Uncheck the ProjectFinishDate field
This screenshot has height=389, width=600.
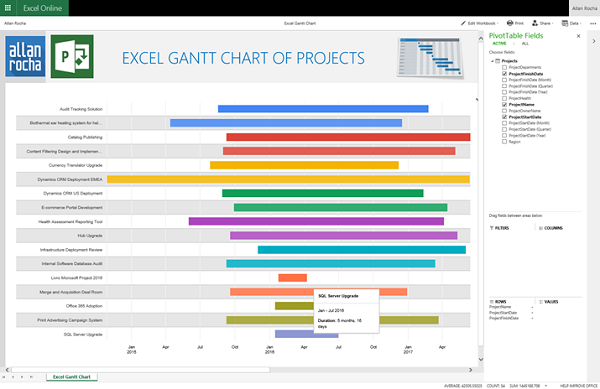504,73
